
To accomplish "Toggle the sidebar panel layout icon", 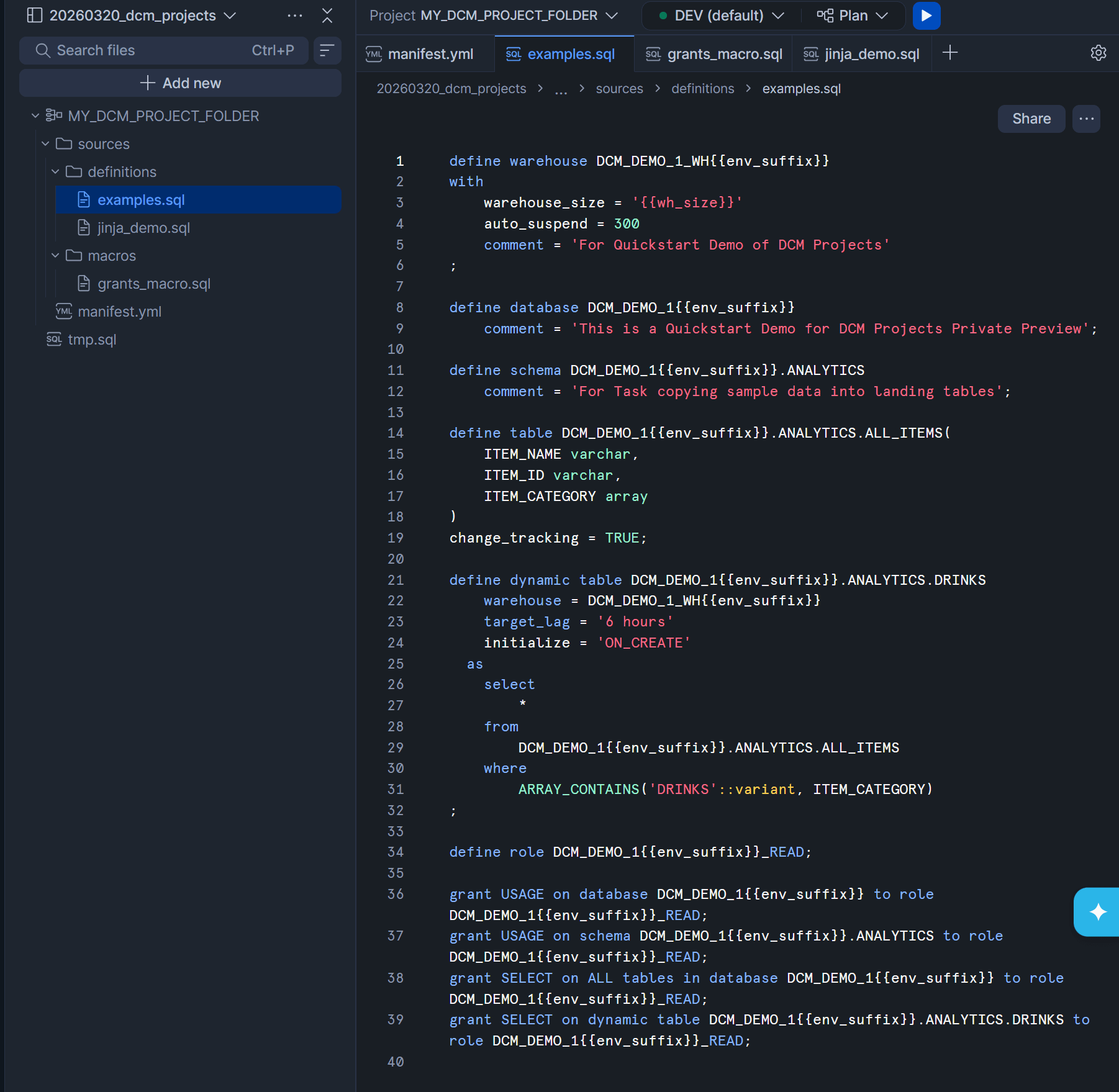I will tap(35, 16).
